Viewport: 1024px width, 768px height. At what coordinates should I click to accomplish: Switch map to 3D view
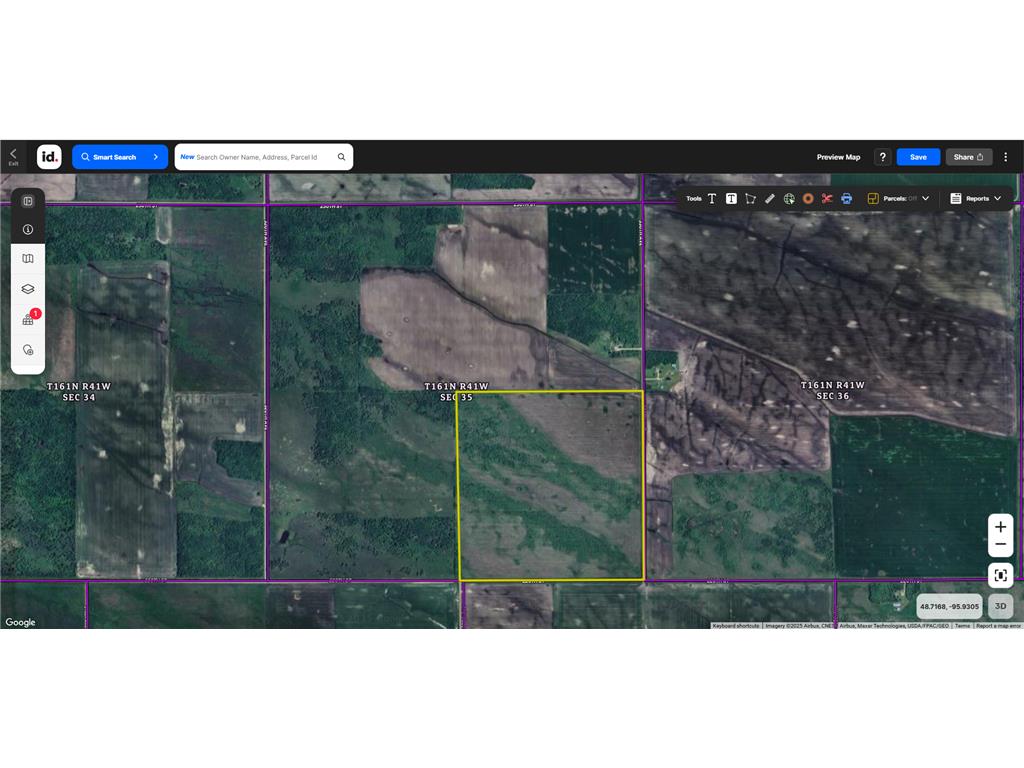click(x=1001, y=606)
